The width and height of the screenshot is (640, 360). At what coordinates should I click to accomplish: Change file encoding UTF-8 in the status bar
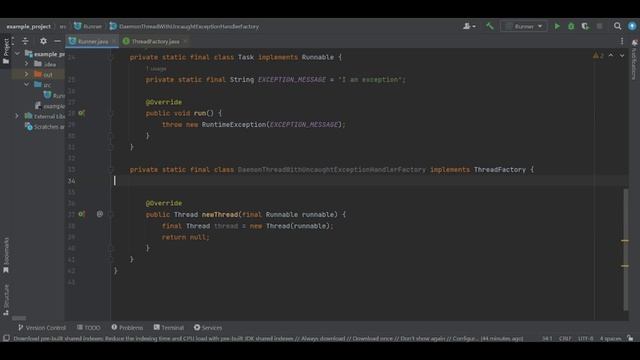pos(585,338)
